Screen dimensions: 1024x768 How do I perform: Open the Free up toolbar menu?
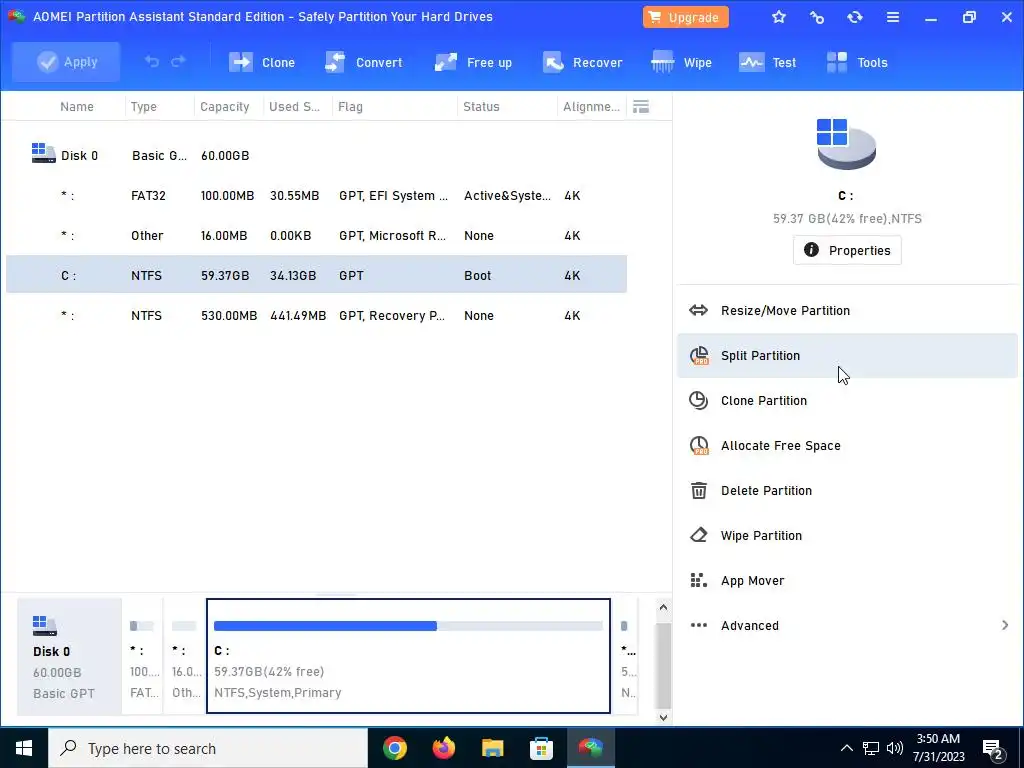pyautogui.click(x=473, y=63)
